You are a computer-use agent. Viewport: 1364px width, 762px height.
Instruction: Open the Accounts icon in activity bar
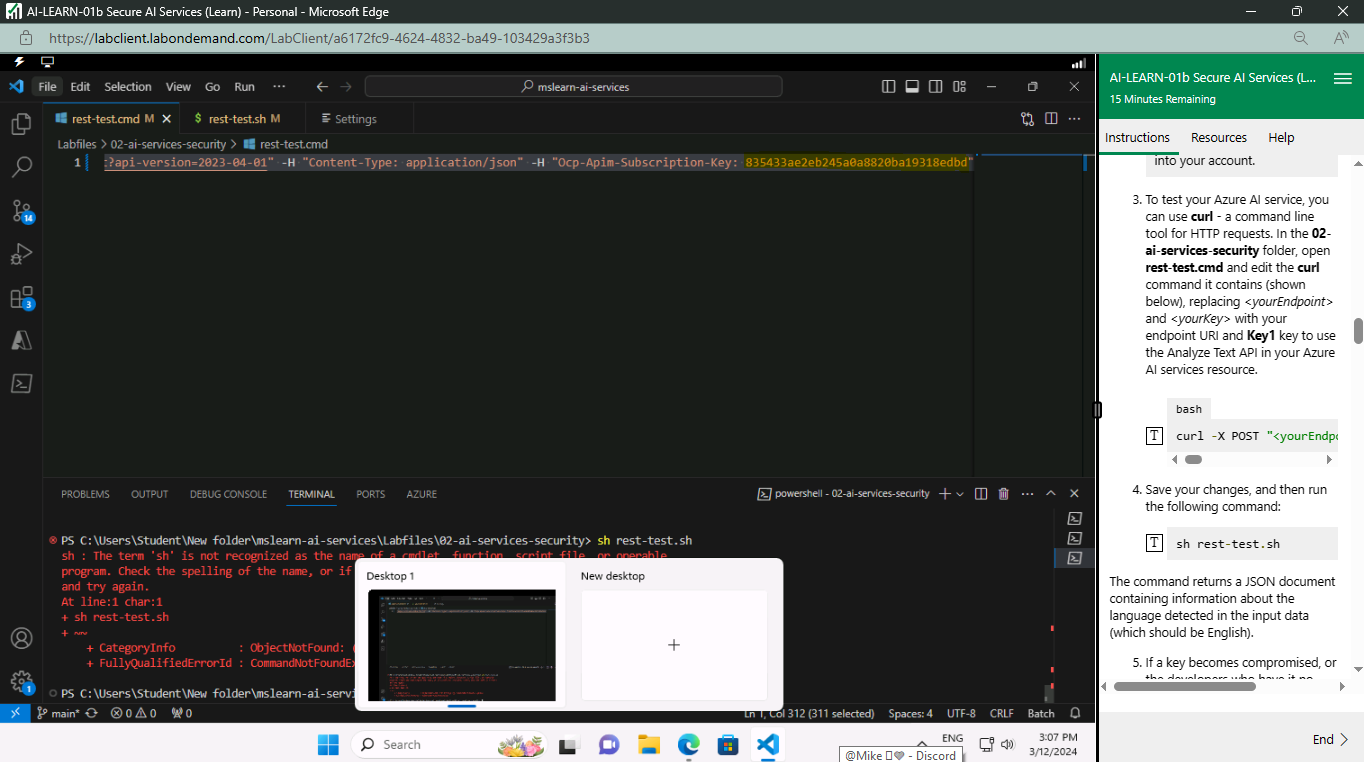pos(21,638)
